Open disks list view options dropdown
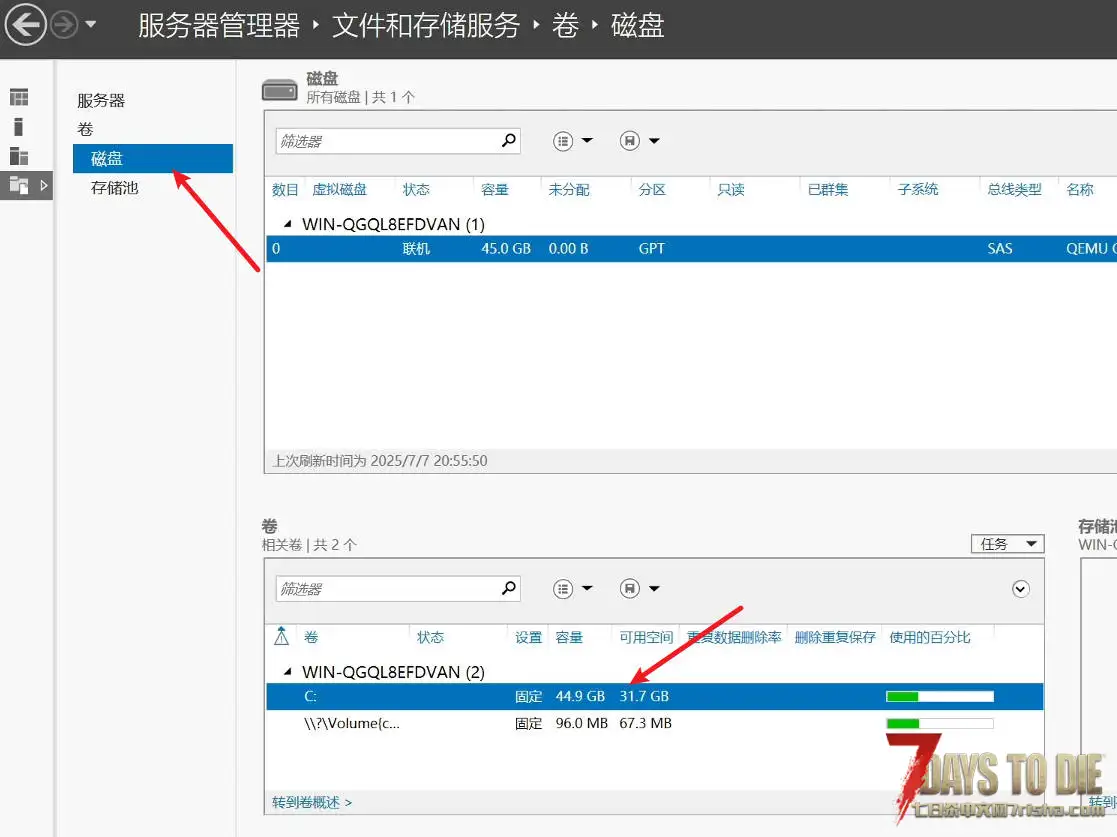 pyautogui.click(x=573, y=141)
